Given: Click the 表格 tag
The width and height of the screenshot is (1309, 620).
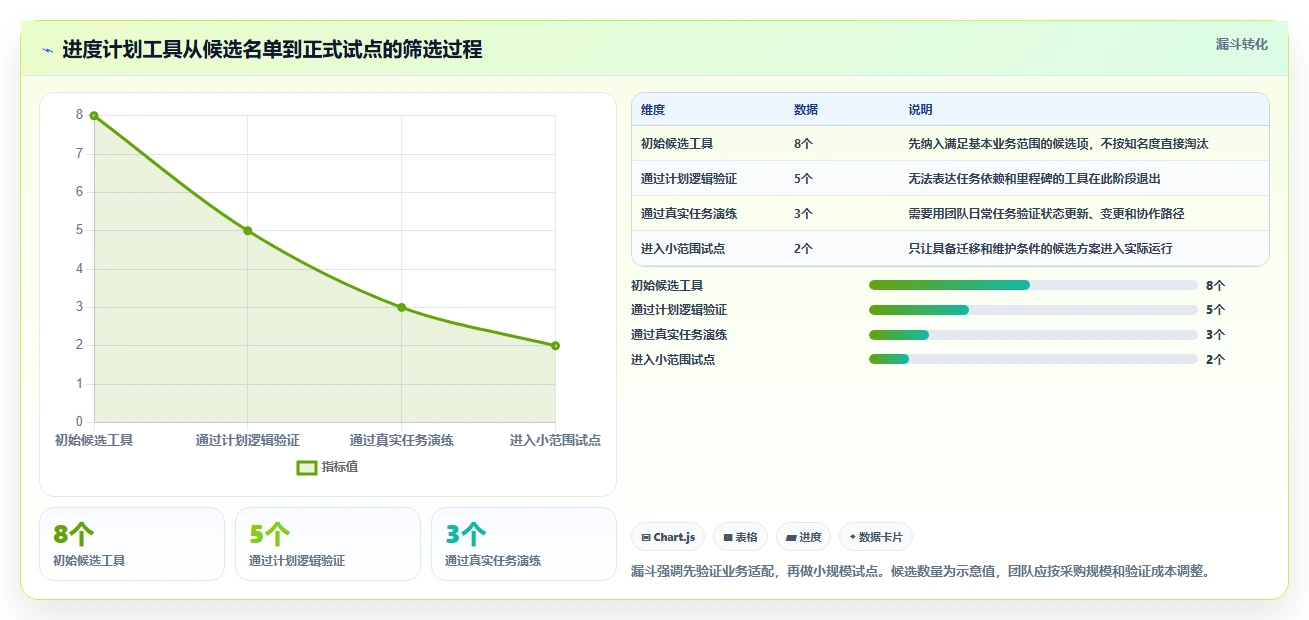Looking at the screenshot, I should (740, 537).
